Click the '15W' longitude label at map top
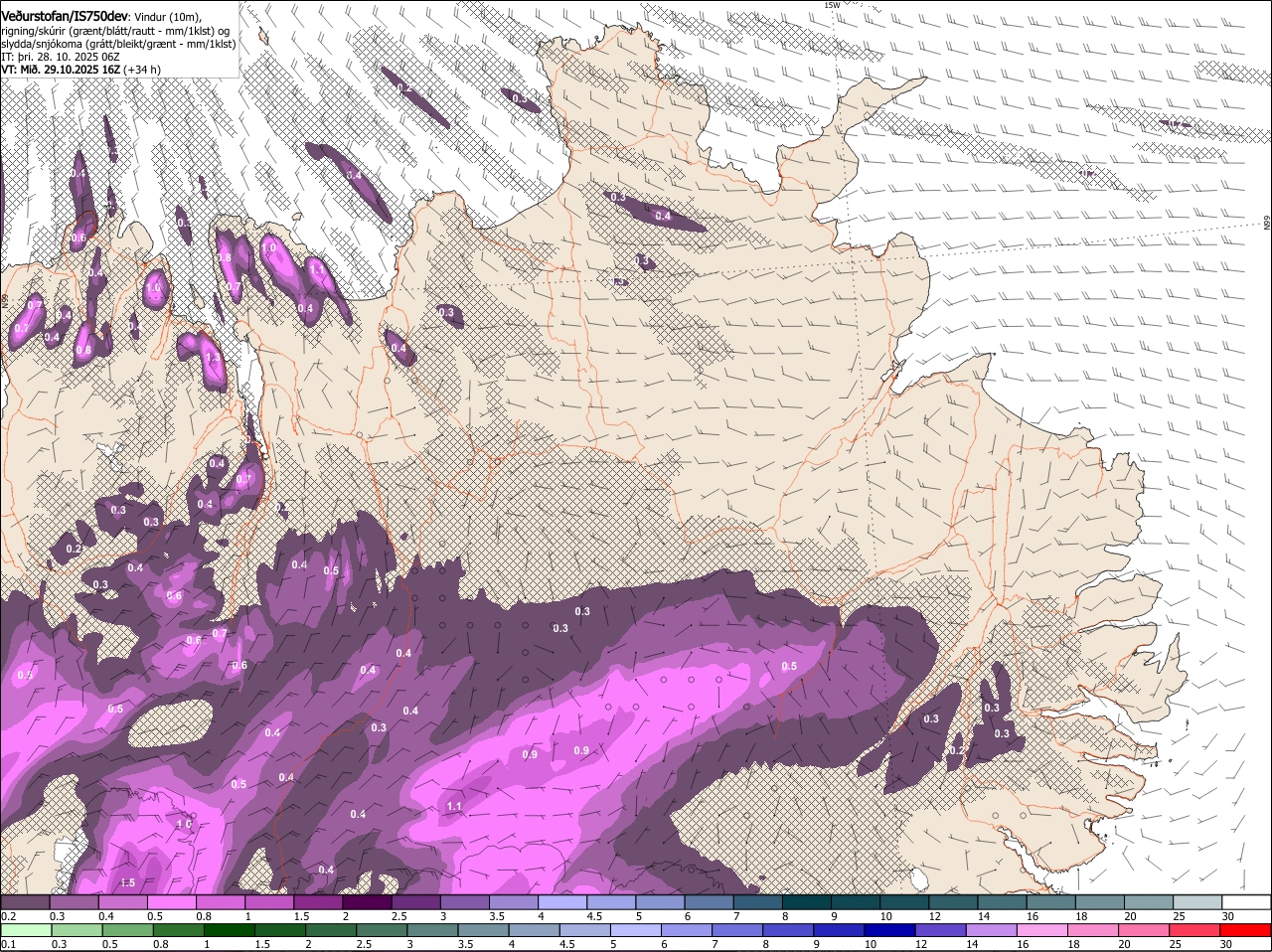Image resolution: width=1272 pixels, height=952 pixels. click(832, 5)
